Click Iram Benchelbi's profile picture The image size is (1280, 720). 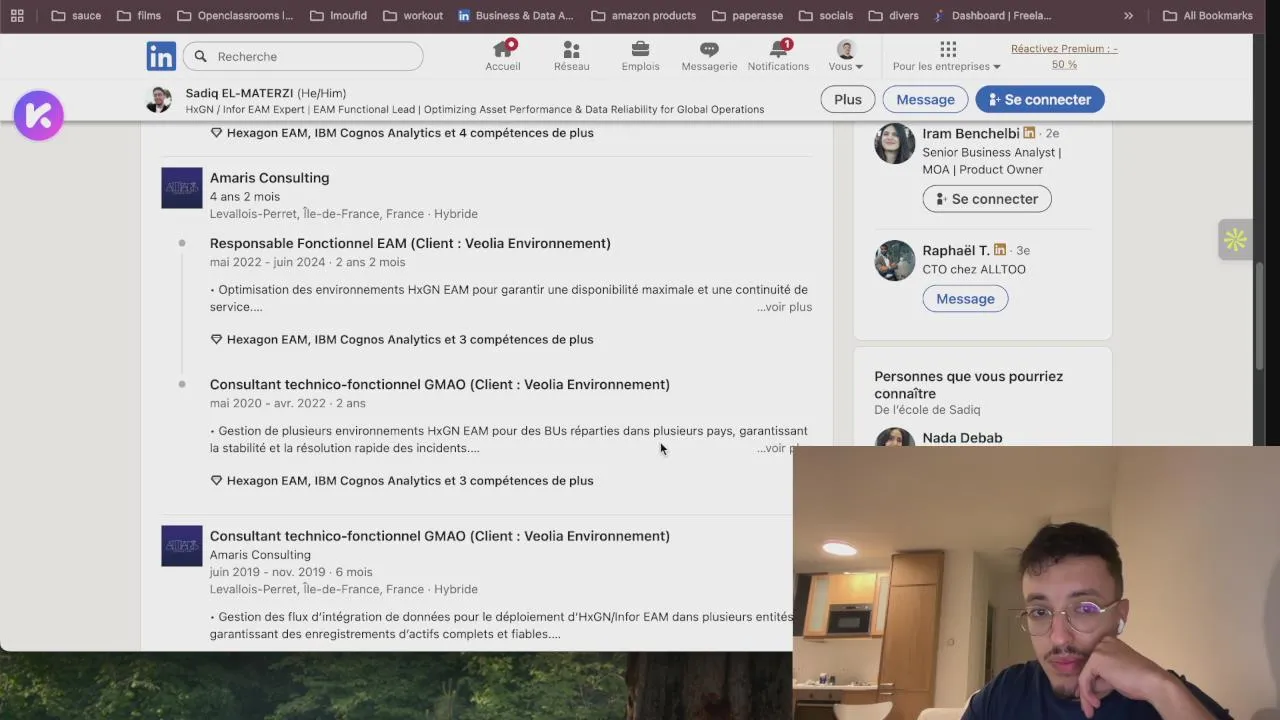coord(895,143)
